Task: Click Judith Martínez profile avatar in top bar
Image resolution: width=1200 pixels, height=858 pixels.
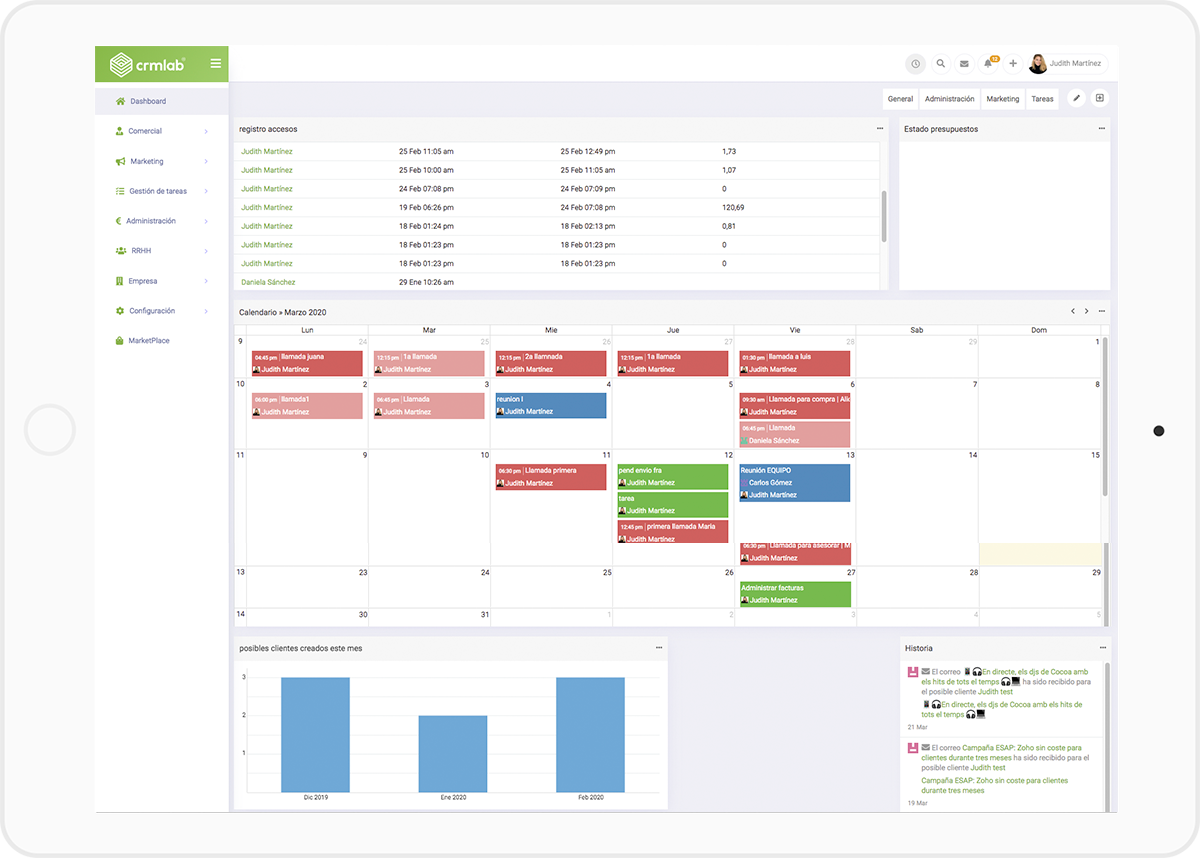Action: (x=1038, y=63)
